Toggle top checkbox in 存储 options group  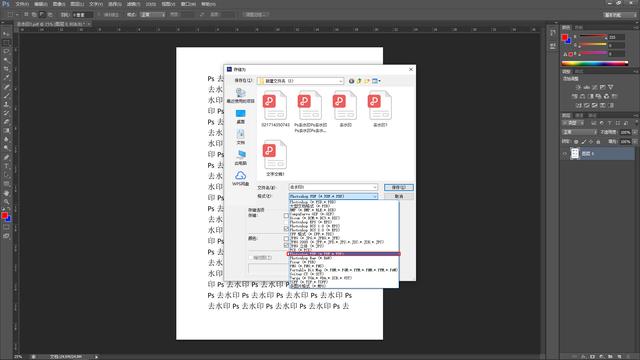click(x=286, y=216)
